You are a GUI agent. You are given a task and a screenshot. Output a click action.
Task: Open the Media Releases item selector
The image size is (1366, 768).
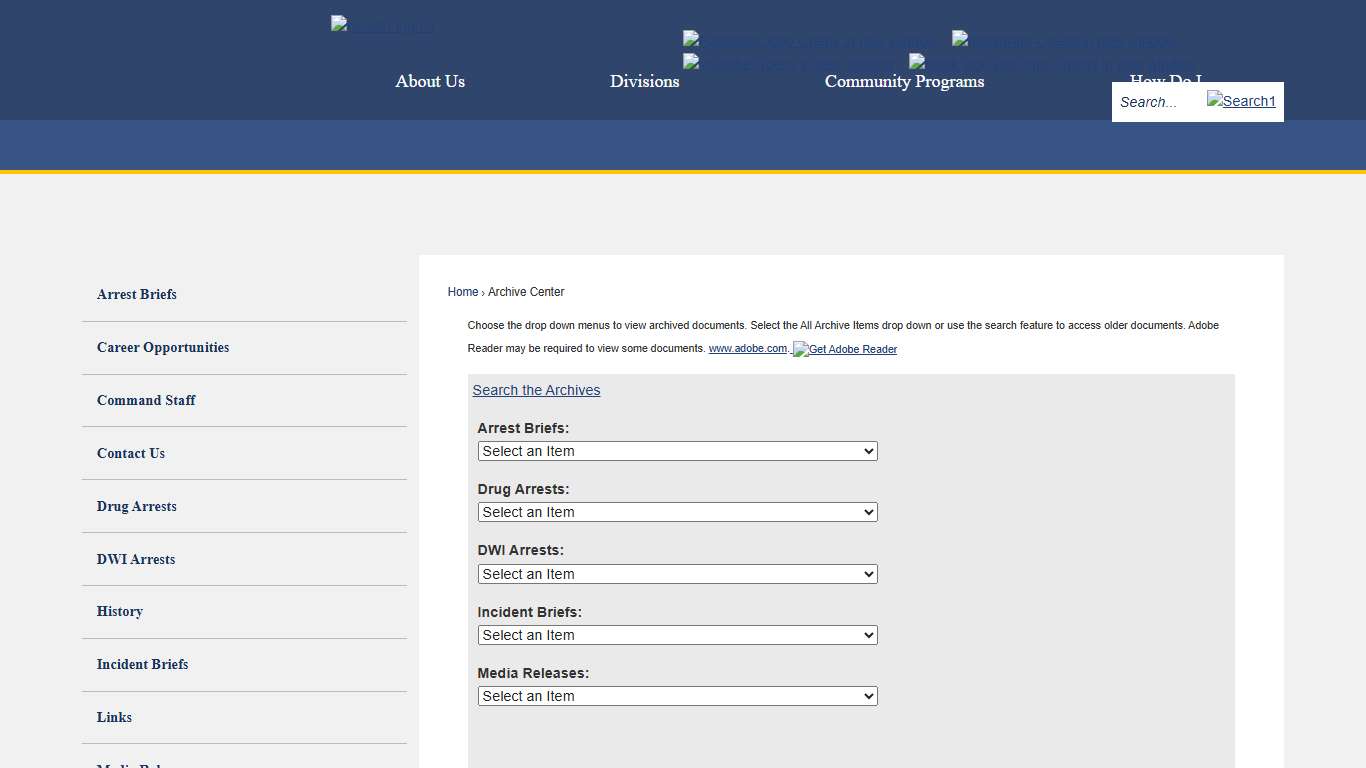677,696
